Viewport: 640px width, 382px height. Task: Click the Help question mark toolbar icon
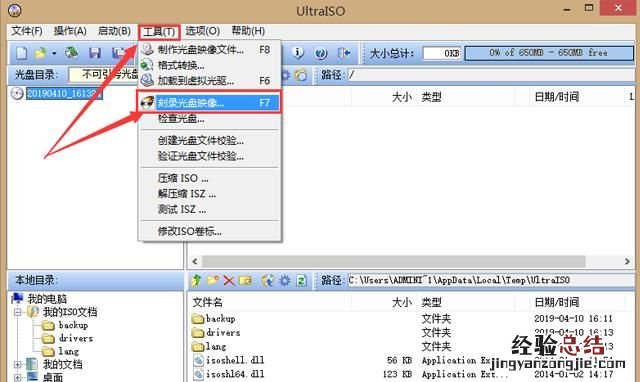(x=321, y=53)
